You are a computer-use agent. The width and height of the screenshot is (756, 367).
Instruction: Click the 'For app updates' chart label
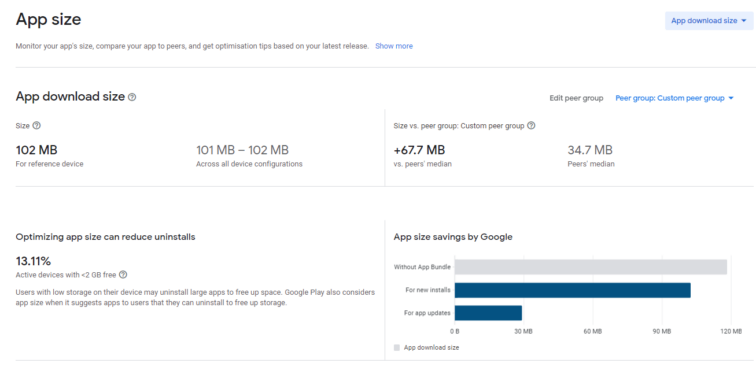[427, 313]
